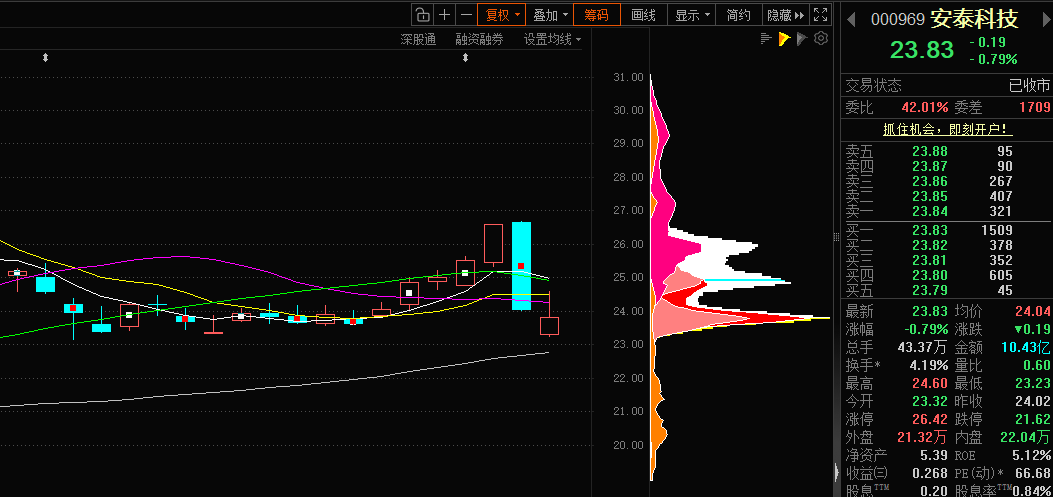Zoom out chart with minus icon
Image resolution: width=1053 pixels, height=497 pixels.
tap(466, 15)
